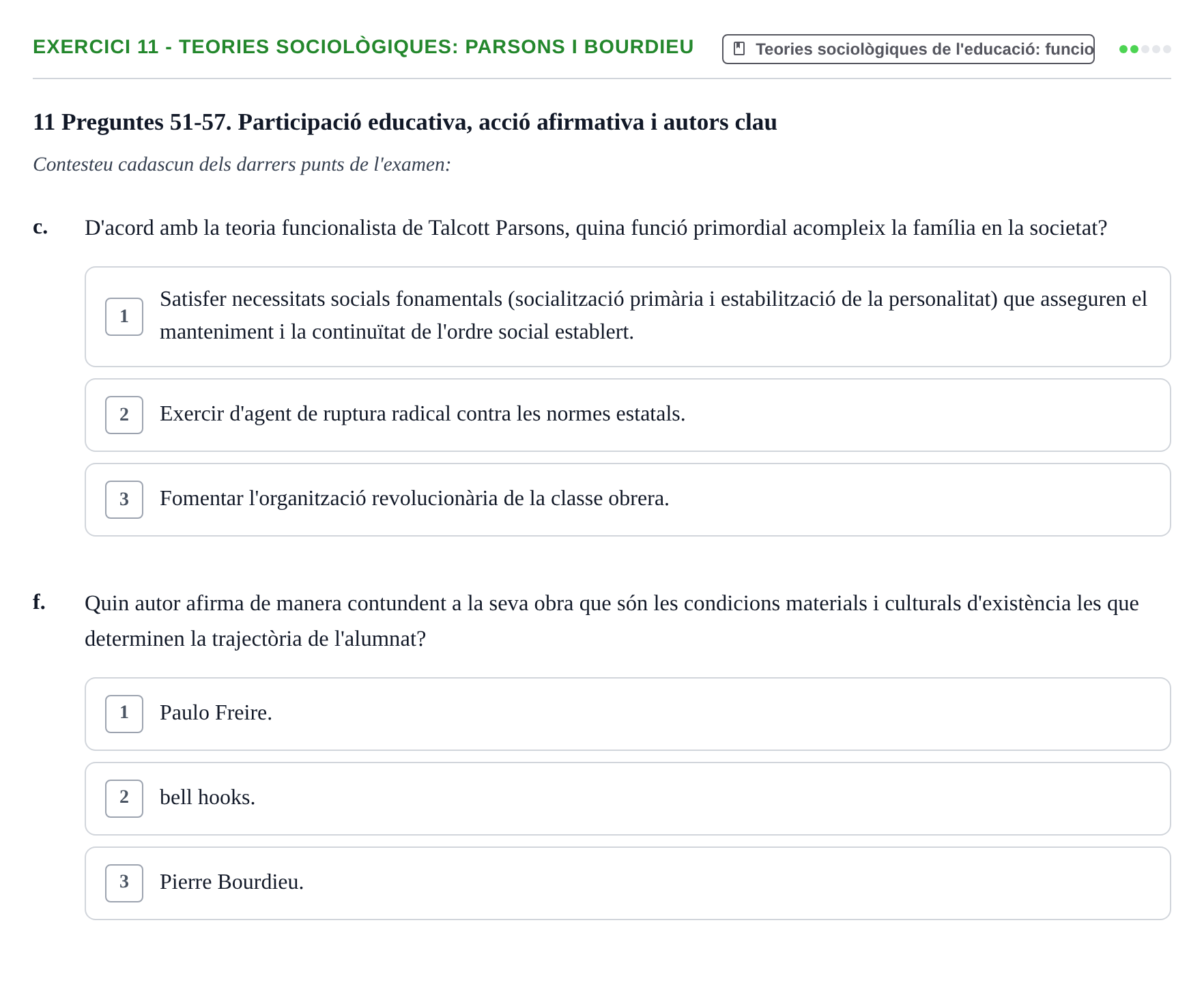
Task: Click the question label 'c.'
Action: tap(40, 227)
